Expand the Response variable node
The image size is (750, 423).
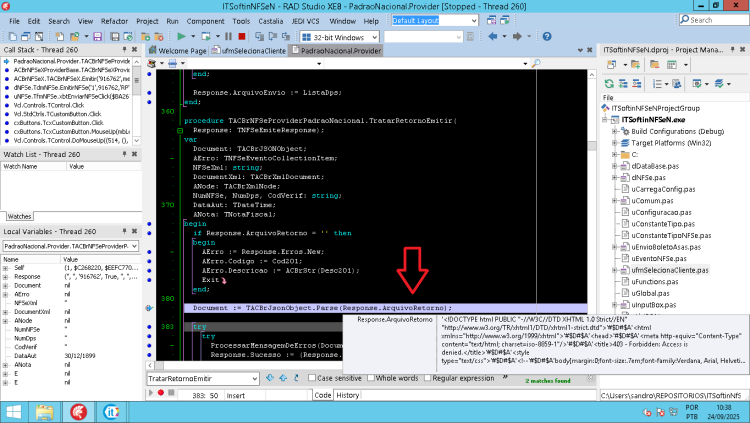pyautogui.click(x=5, y=277)
